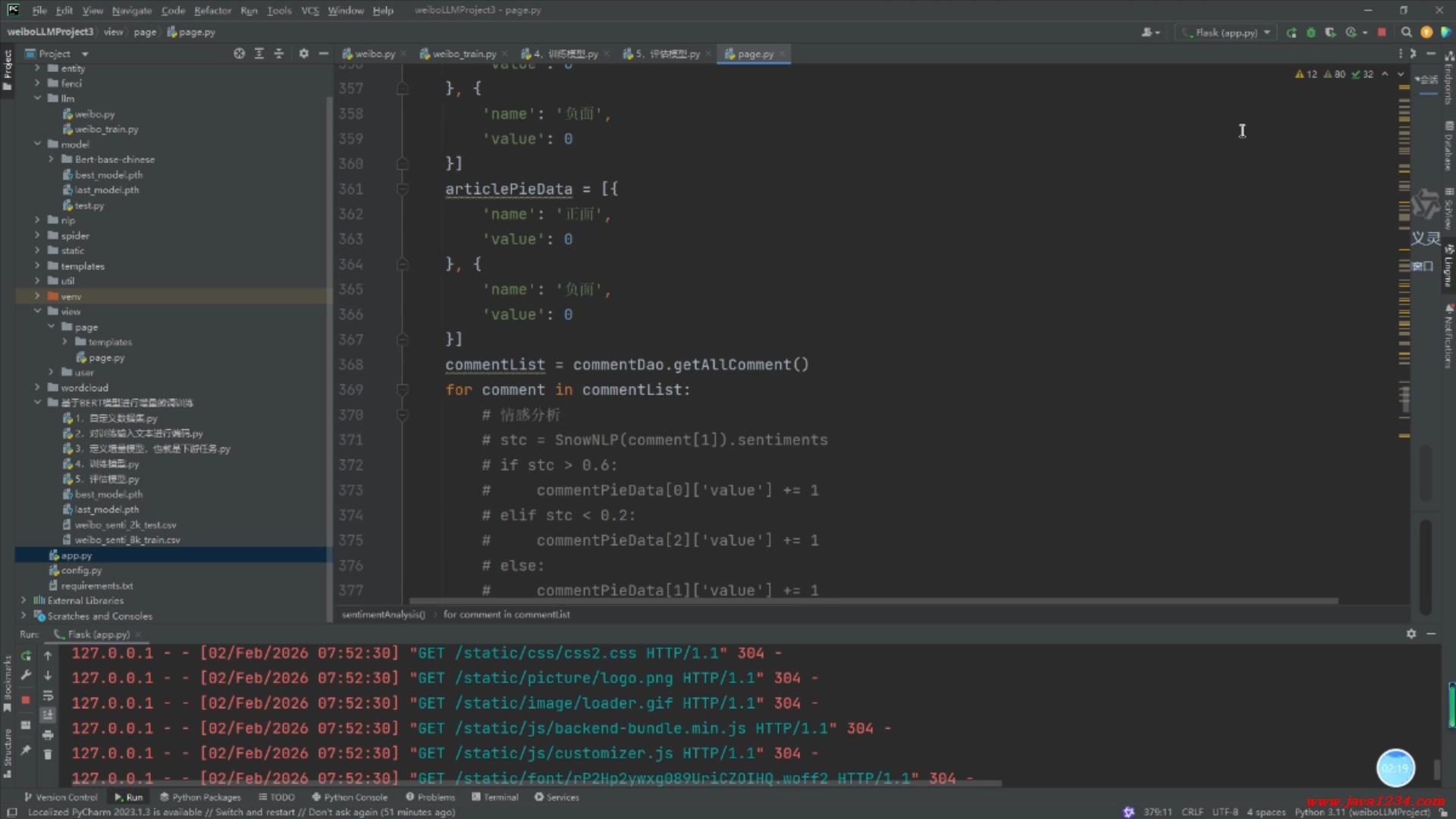Click the Select Opened File target icon
Viewport: 1456px width, 819px height.
[x=239, y=54]
